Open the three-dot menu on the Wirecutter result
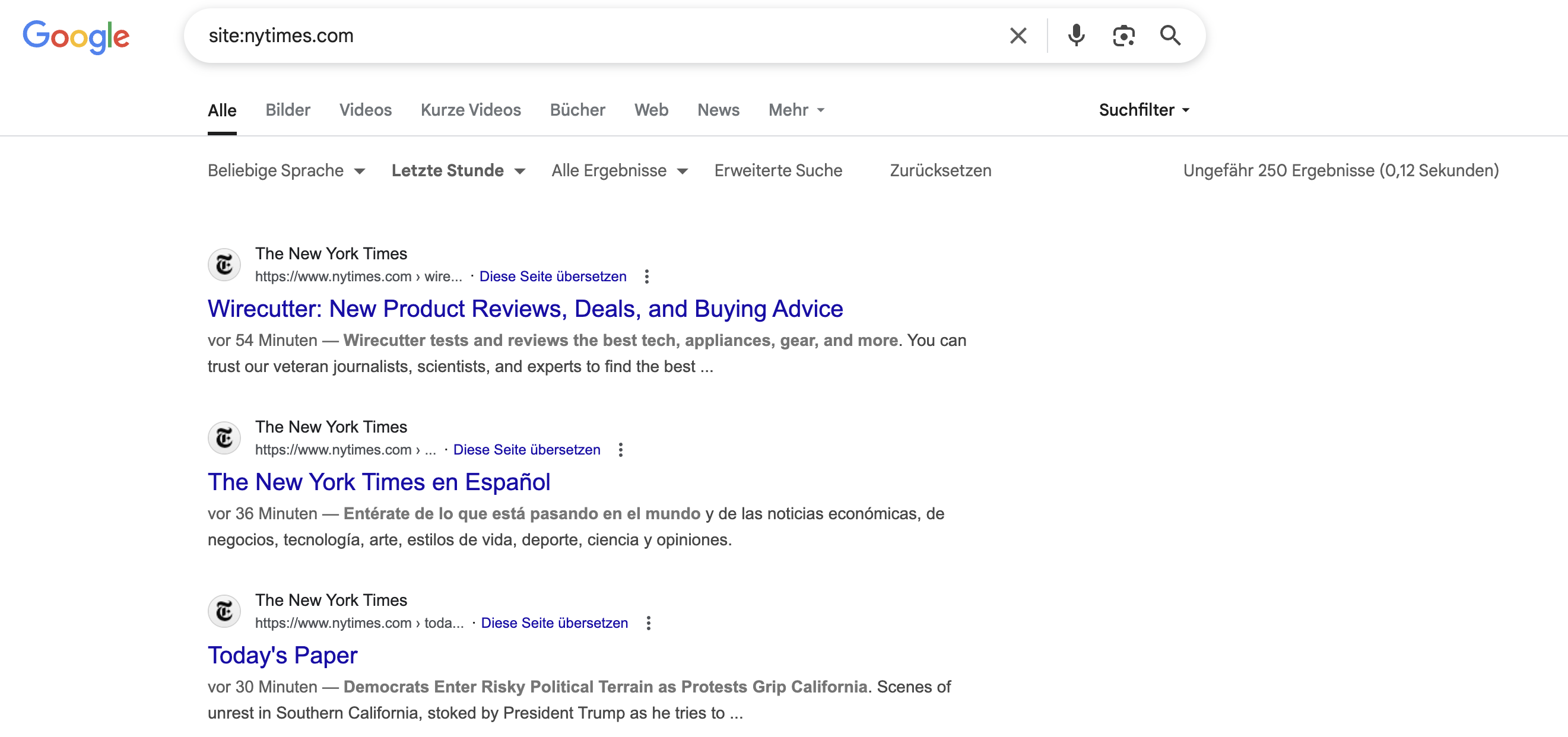This screenshot has width=1568, height=737. (646, 277)
